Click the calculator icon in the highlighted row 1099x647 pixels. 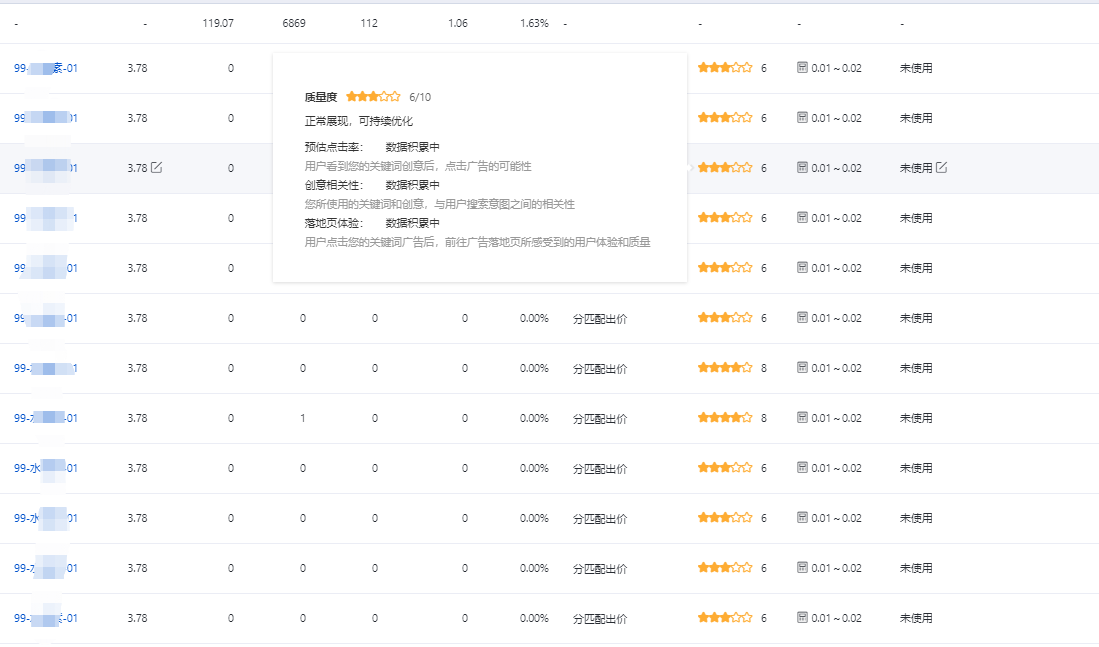click(802, 168)
